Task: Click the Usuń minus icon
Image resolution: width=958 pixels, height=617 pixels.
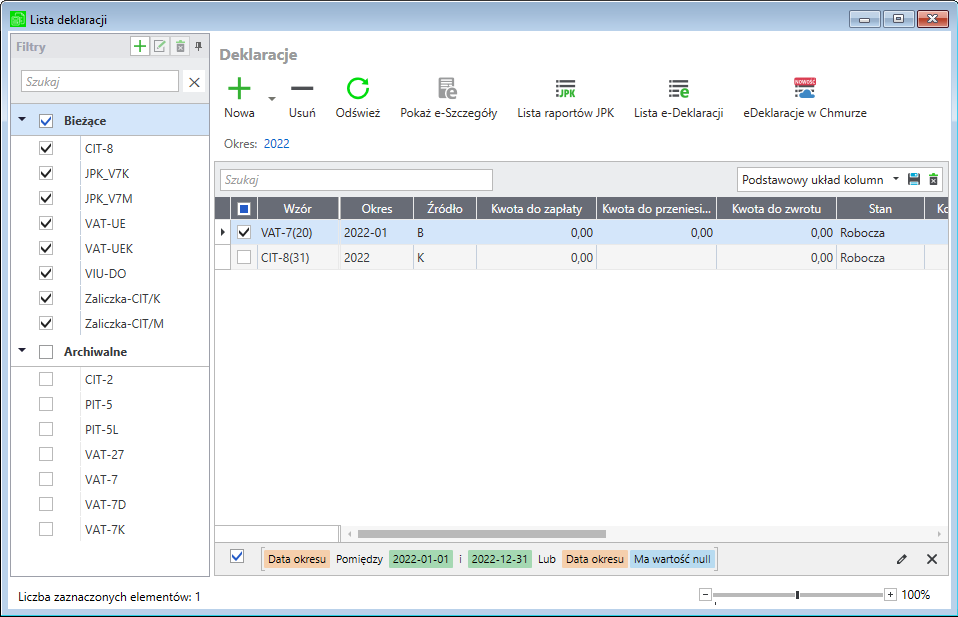Action: pyautogui.click(x=302, y=89)
